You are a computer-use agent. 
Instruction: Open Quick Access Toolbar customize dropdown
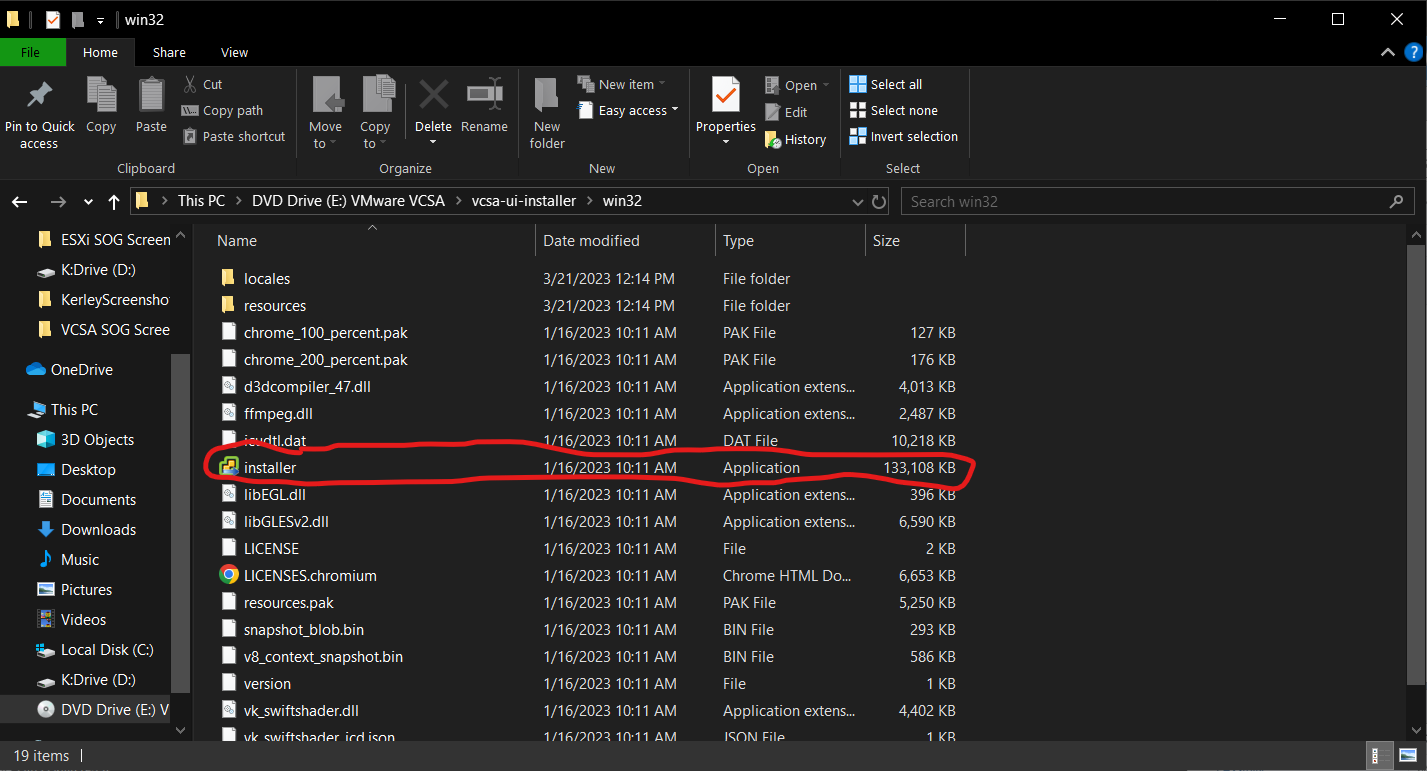(100, 20)
